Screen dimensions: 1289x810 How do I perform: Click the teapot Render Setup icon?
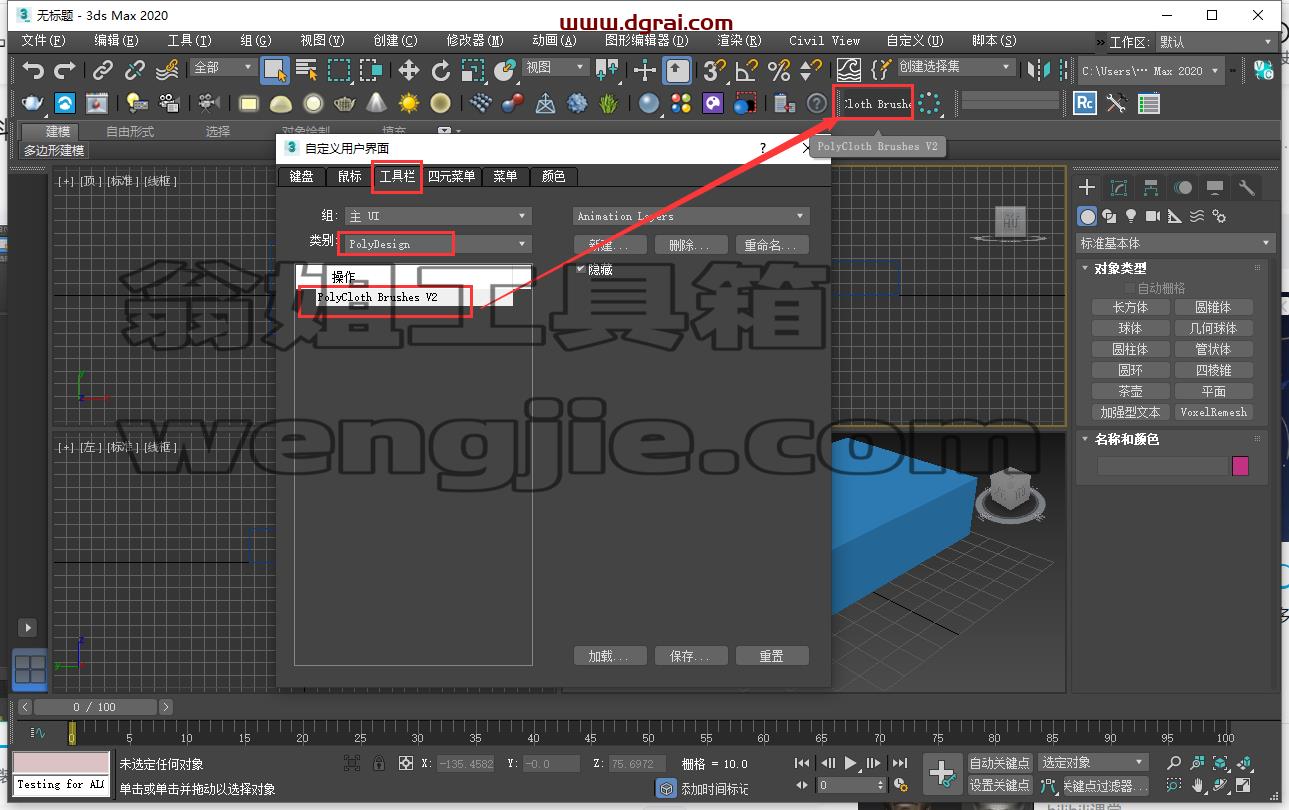point(33,103)
